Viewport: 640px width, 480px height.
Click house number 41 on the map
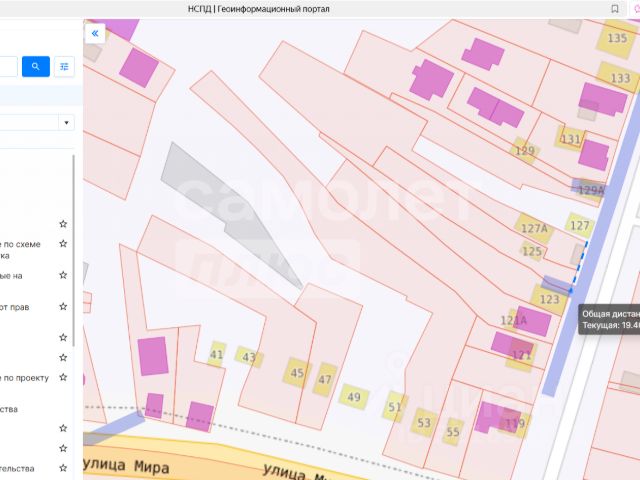[x=216, y=354]
